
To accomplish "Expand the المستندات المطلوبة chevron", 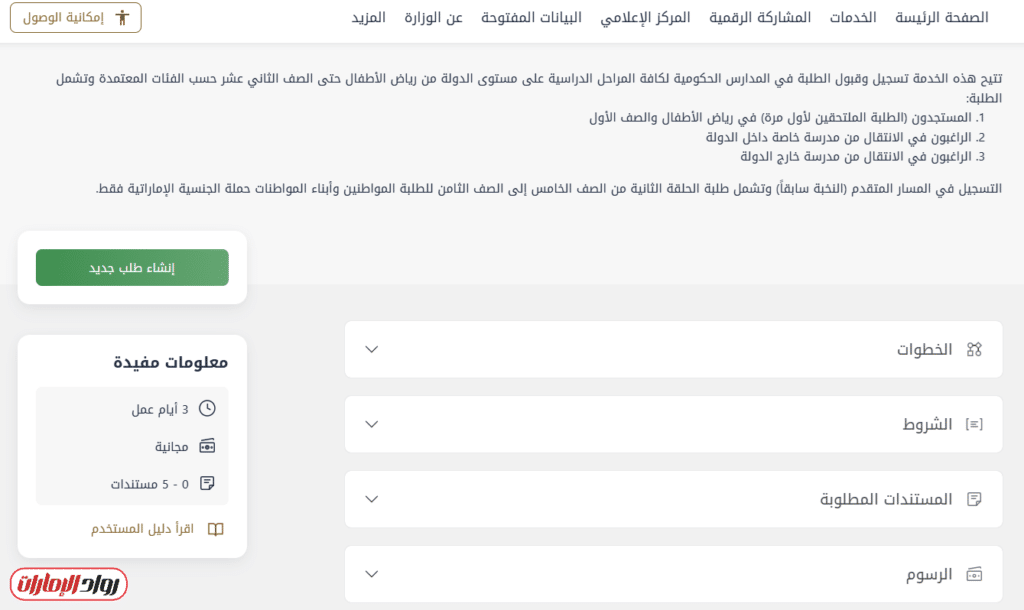I will (x=372, y=499).
